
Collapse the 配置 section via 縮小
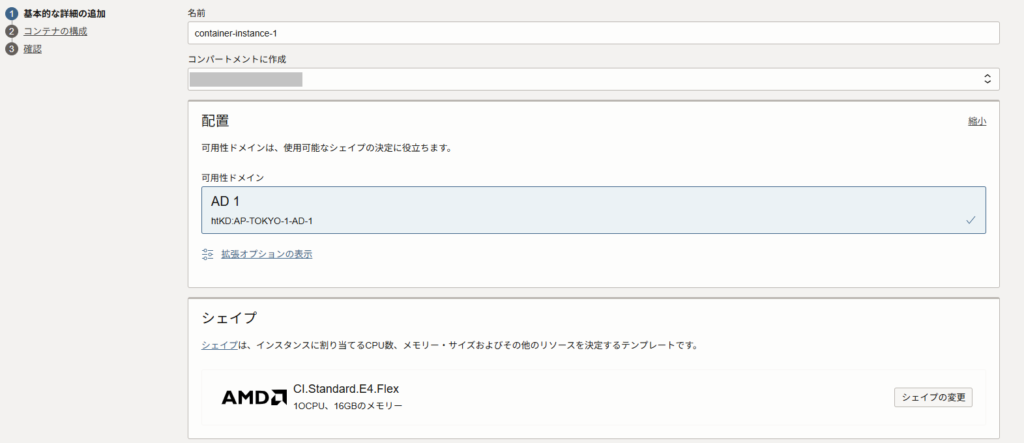(x=976, y=121)
